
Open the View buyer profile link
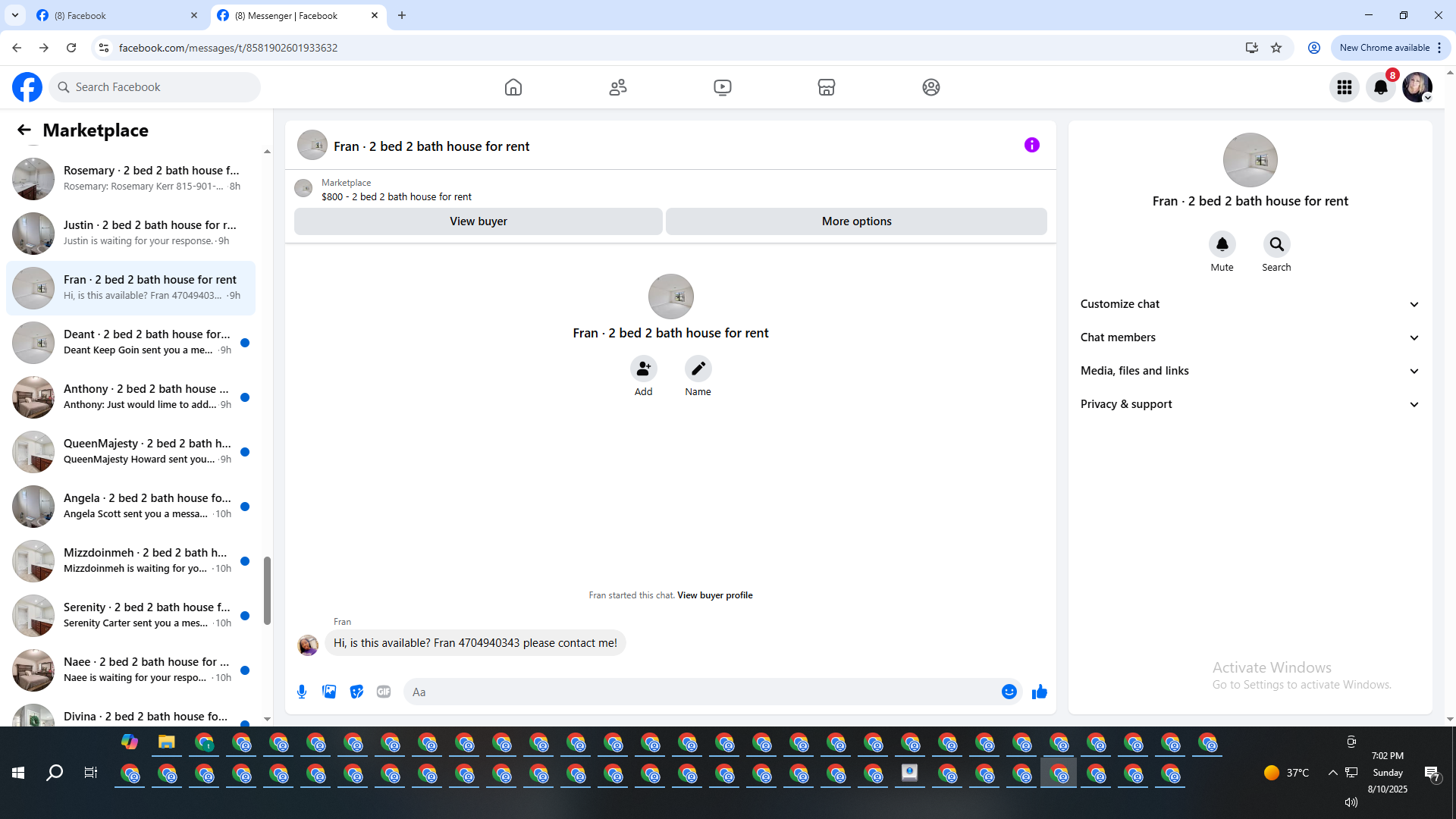click(x=714, y=595)
